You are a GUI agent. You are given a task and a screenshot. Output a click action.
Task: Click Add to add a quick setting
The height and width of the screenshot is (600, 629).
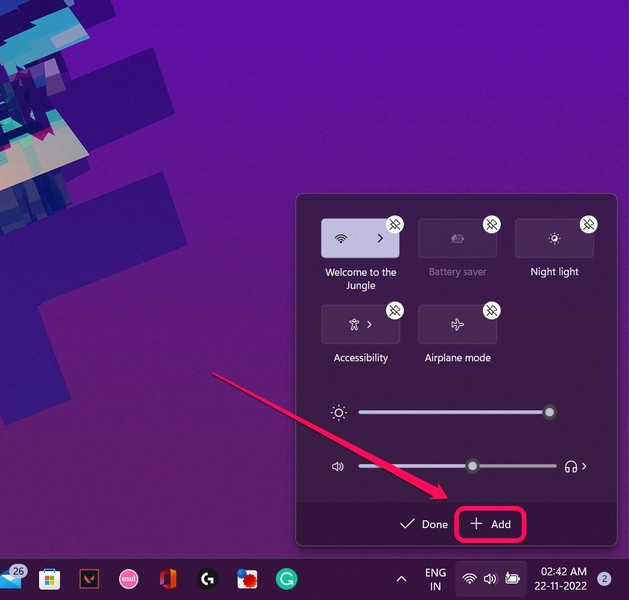490,524
